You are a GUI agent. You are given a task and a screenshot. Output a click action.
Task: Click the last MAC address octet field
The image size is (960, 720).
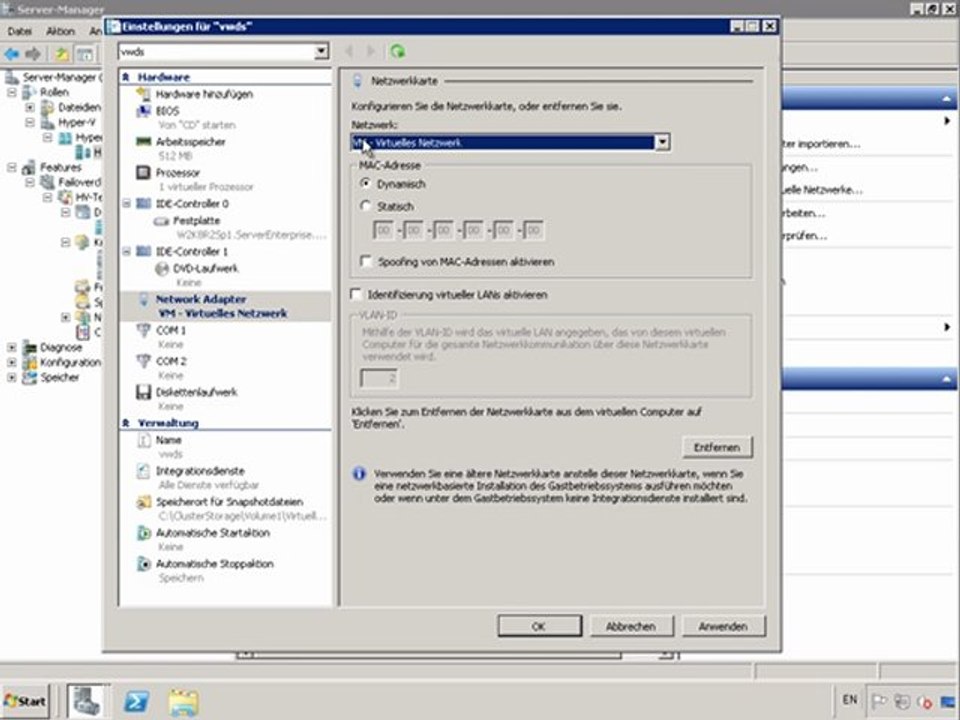point(533,231)
